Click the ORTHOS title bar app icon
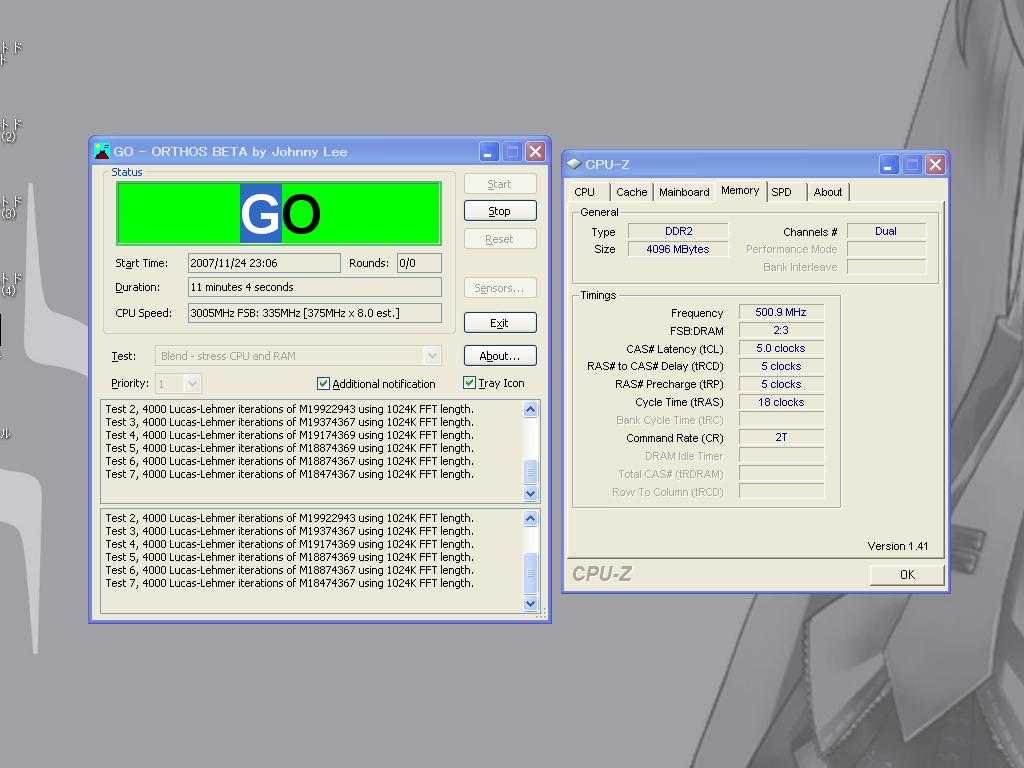1024x768 pixels. (x=102, y=152)
